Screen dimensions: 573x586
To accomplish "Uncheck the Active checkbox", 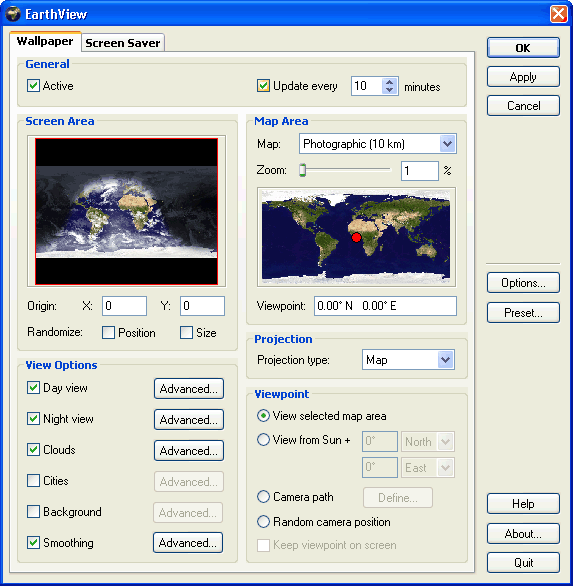I will 33,86.
